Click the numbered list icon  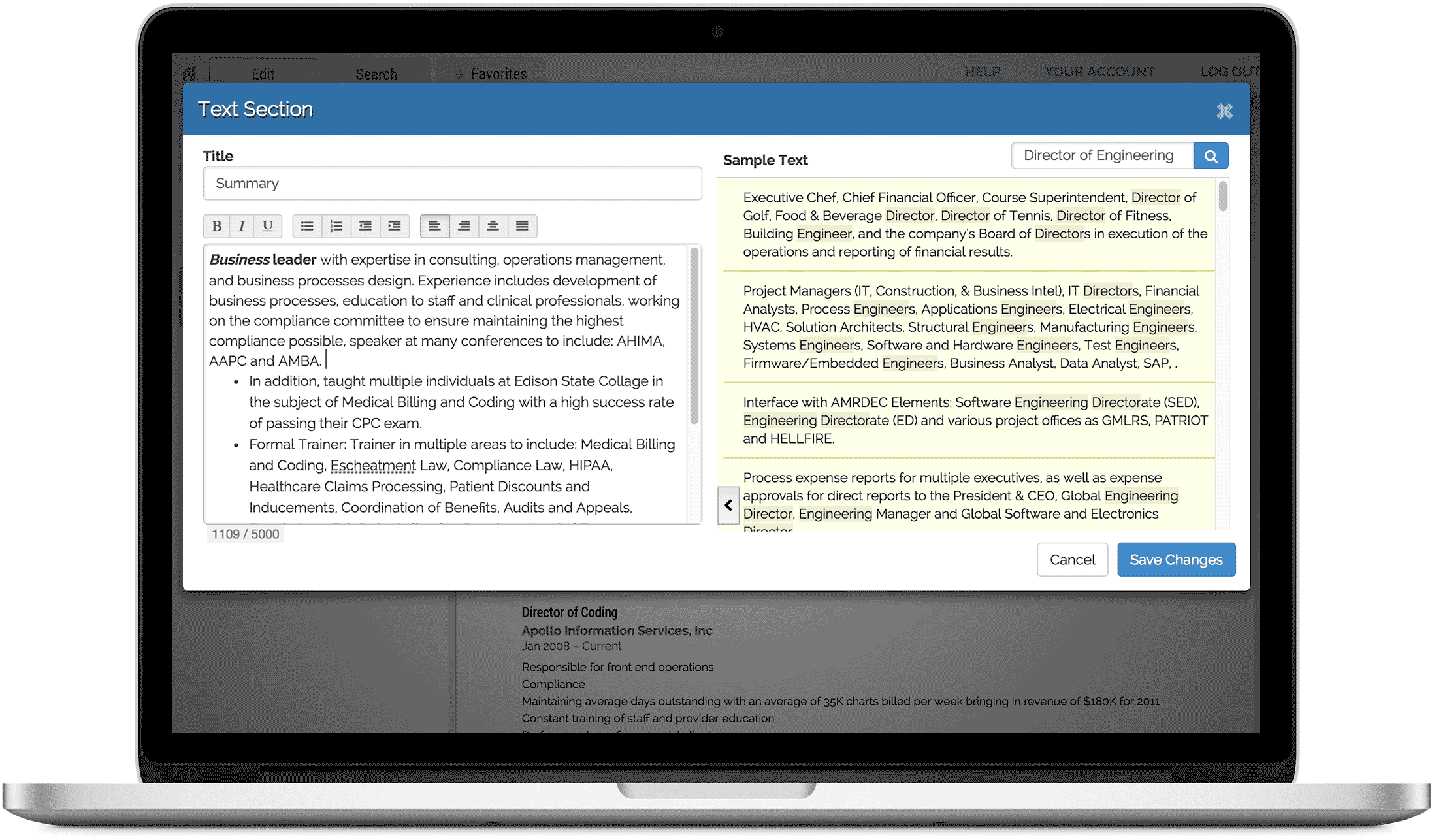coord(337,225)
